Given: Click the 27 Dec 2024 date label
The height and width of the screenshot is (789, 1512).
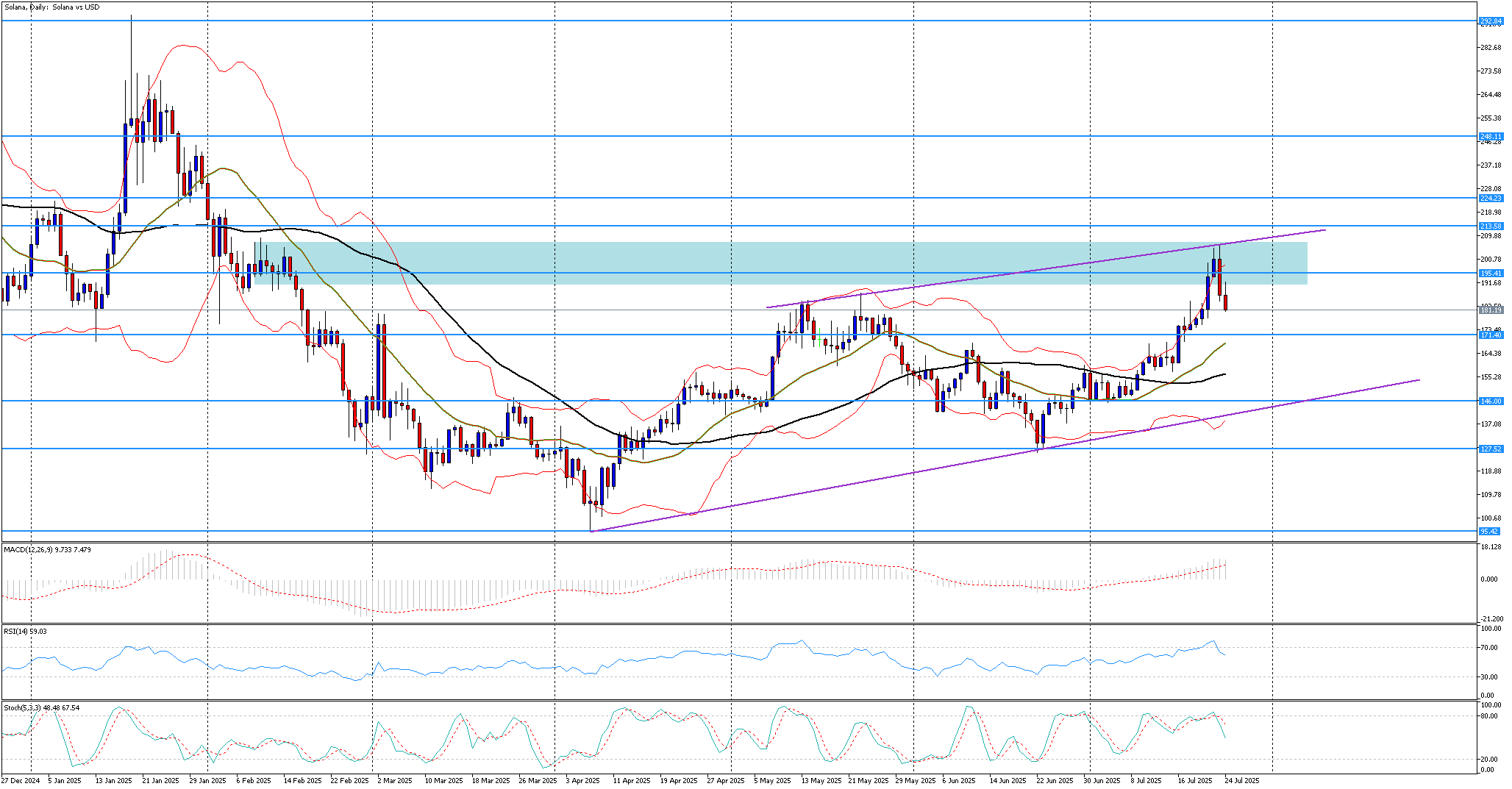Looking at the screenshot, I should [x=21, y=780].
